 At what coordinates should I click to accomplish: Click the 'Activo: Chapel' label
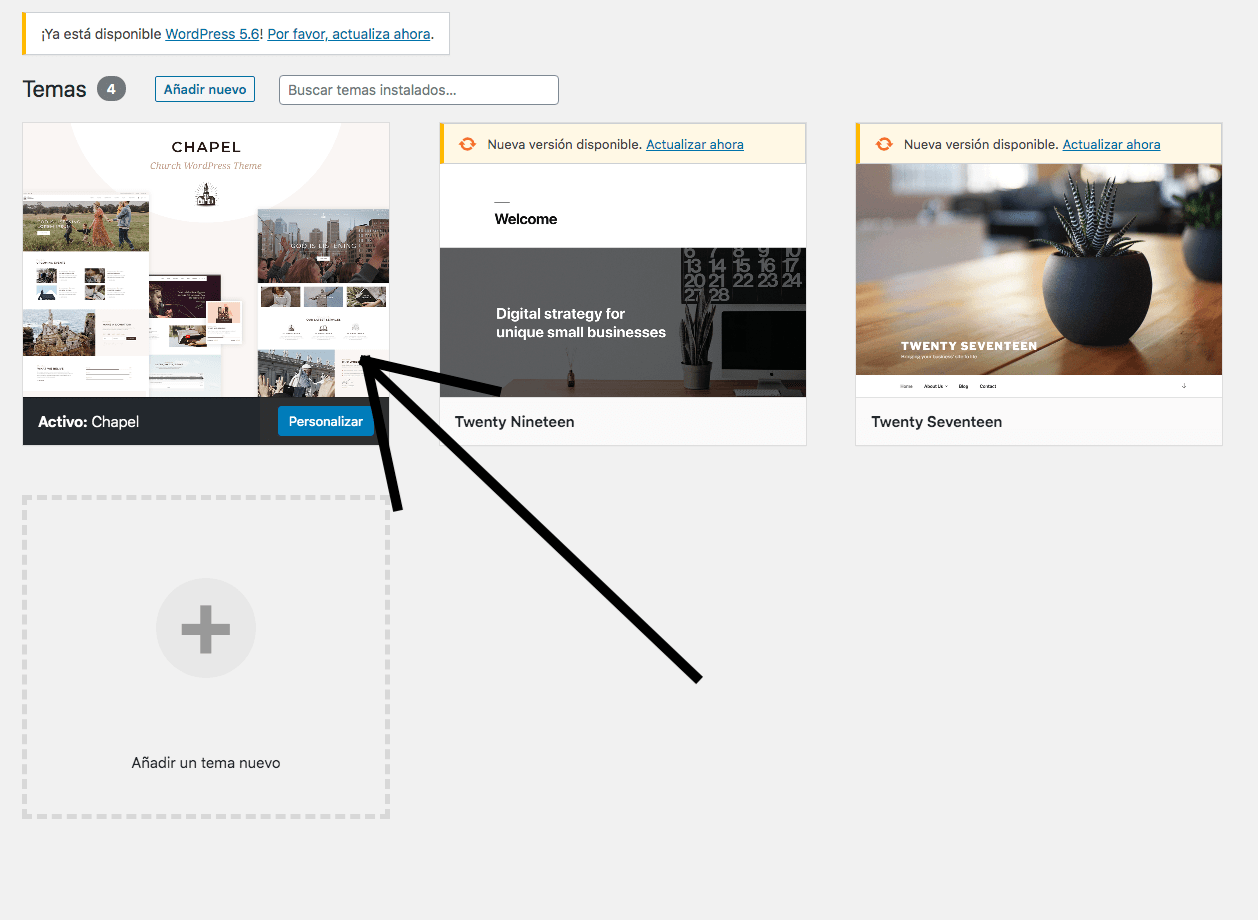point(88,422)
